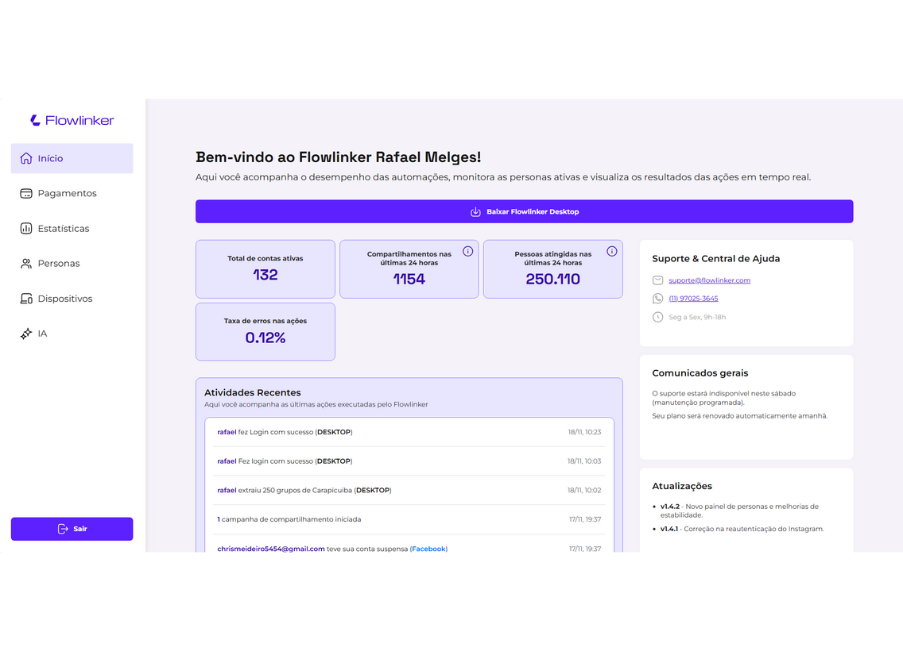Click the Personas people icon
The height and width of the screenshot is (651, 903).
click(x=25, y=263)
